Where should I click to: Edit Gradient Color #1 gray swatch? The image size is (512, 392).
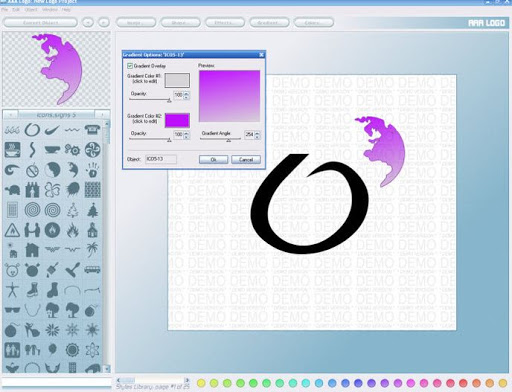[x=177, y=81]
